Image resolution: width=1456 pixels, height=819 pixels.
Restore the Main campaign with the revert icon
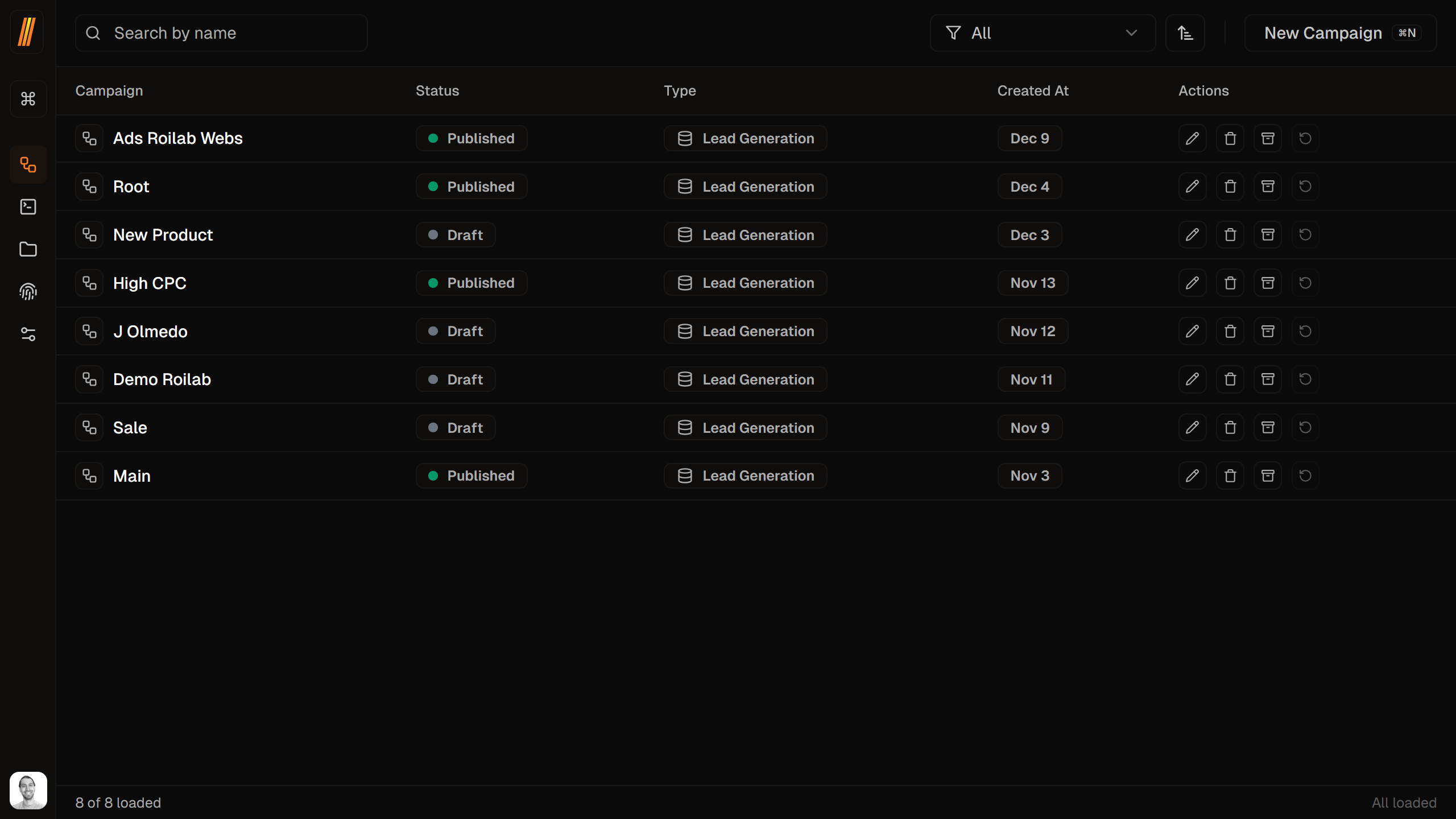pyautogui.click(x=1305, y=475)
